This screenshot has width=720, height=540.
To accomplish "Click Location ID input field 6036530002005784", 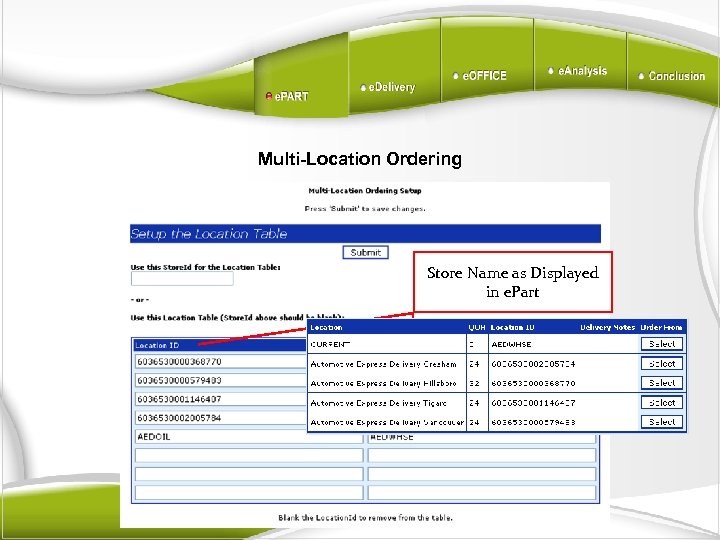I will pos(220,418).
